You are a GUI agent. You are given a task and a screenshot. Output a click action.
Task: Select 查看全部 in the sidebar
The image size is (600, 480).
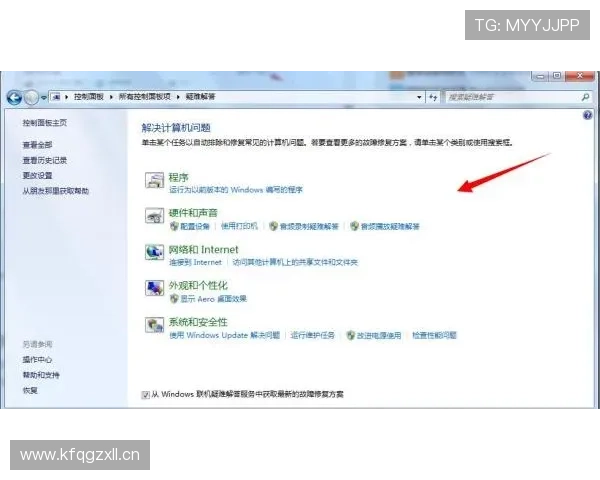38,145
